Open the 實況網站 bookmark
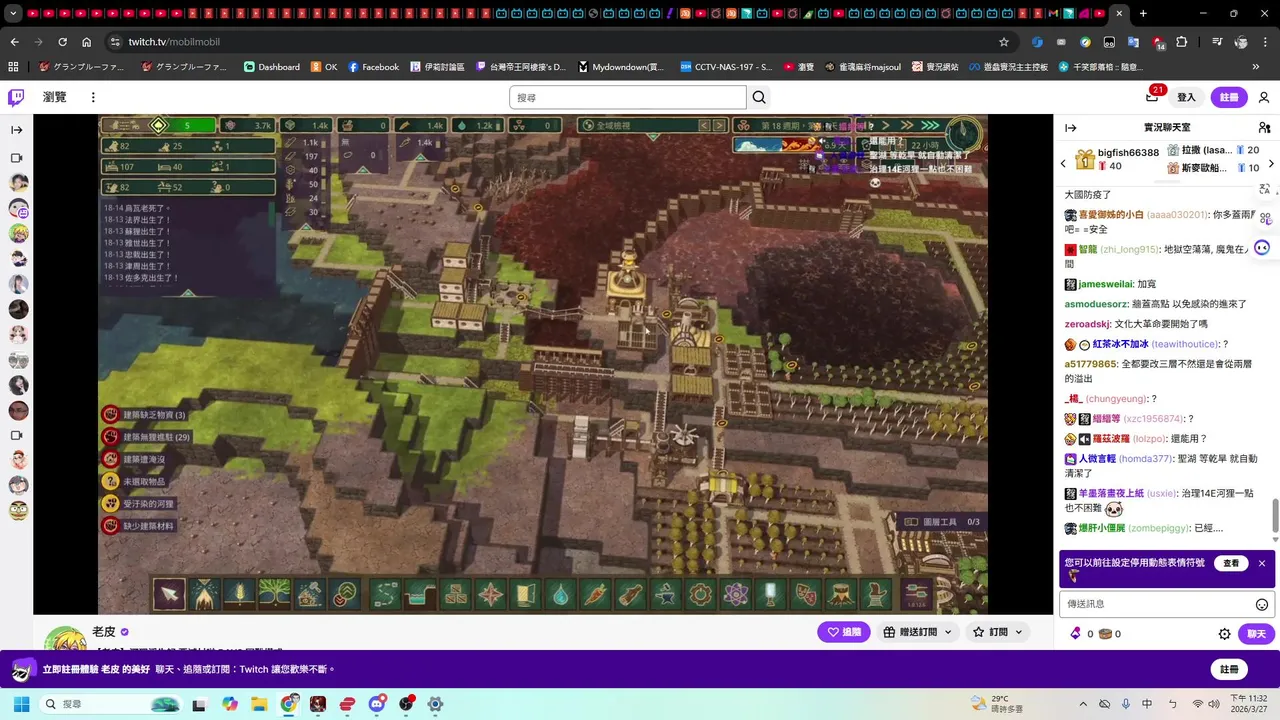Image resolution: width=1280 pixels, height=720 pixels. (x=934, y=67)
